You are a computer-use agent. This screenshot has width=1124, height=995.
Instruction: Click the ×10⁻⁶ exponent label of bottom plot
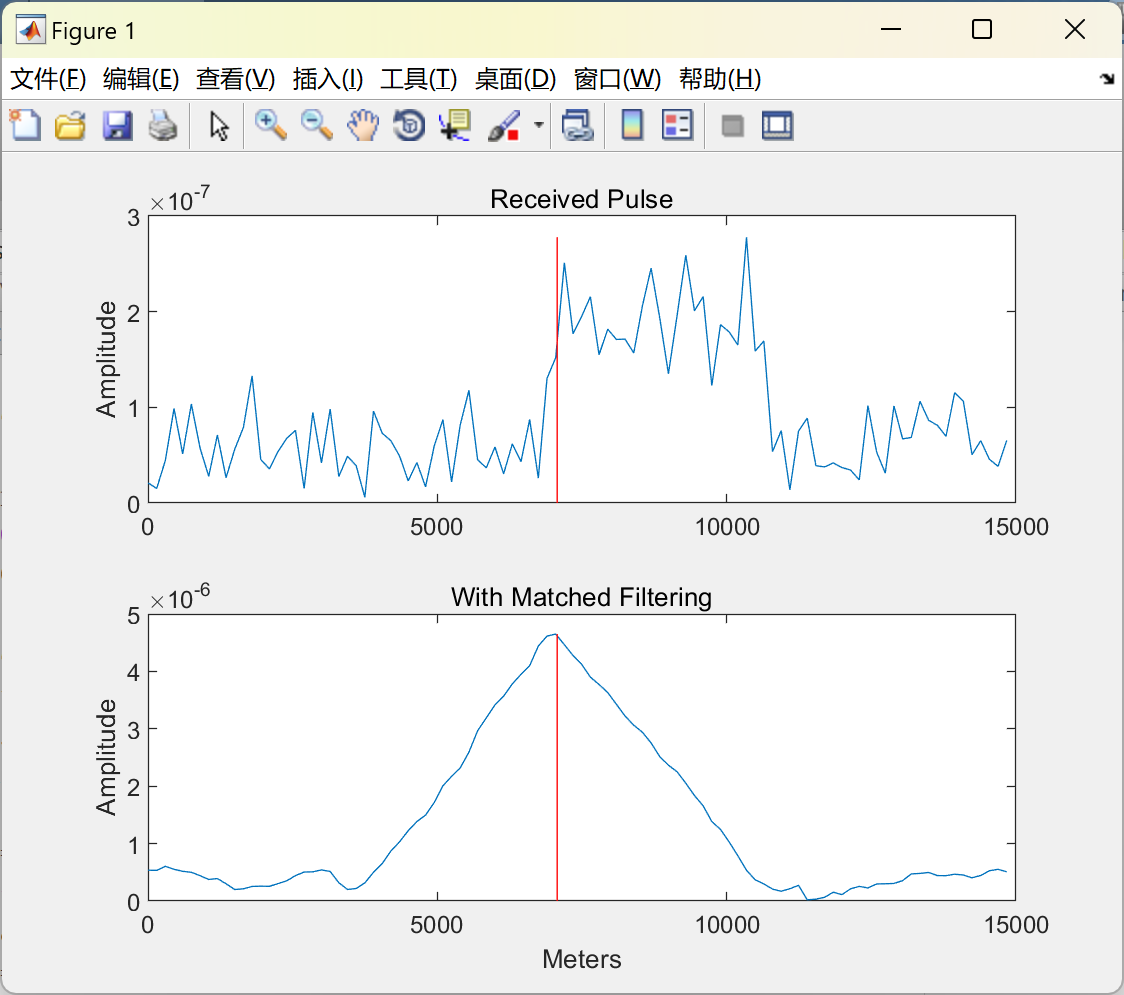click(x=180, y=596)
